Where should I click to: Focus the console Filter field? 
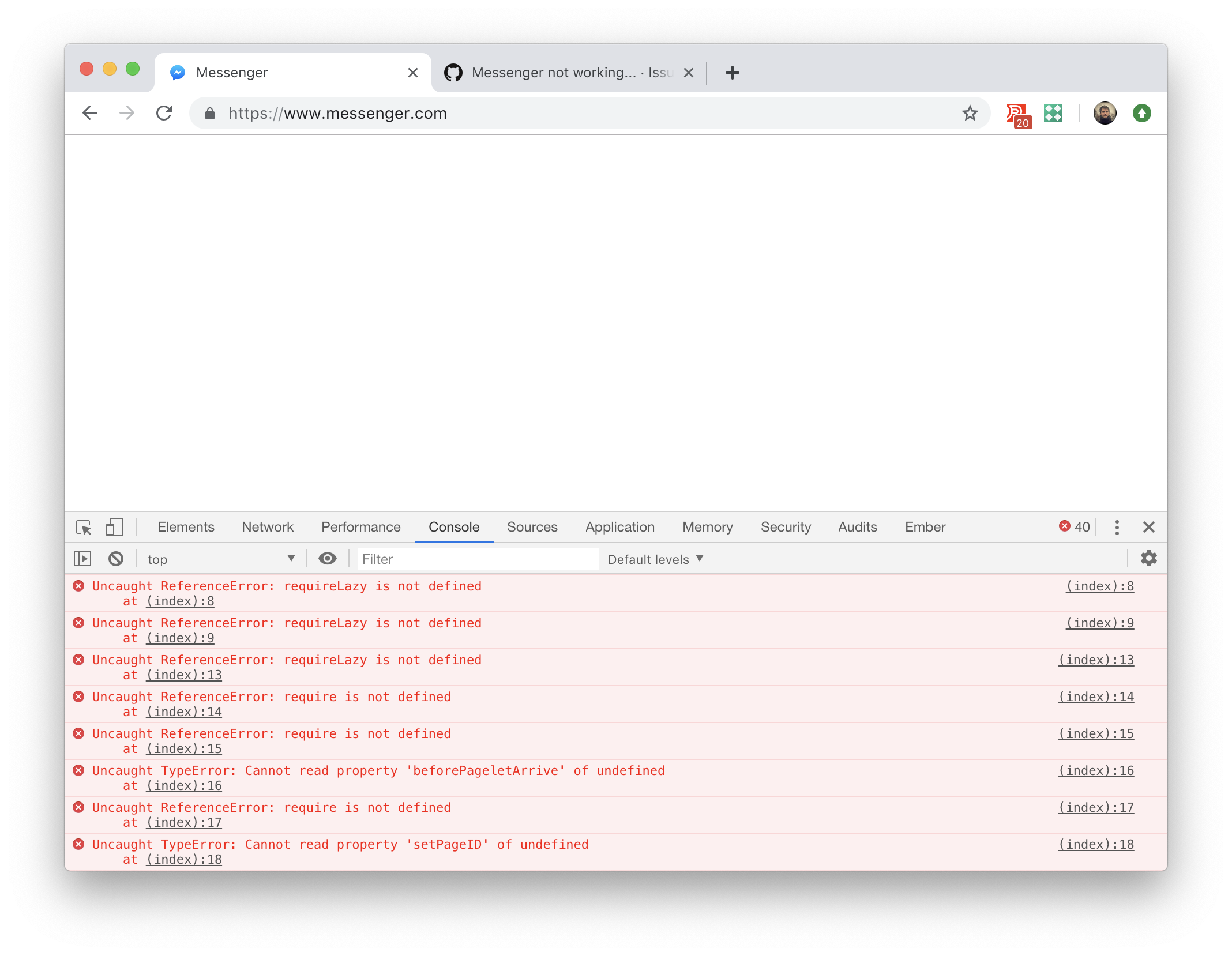[478, 559]
